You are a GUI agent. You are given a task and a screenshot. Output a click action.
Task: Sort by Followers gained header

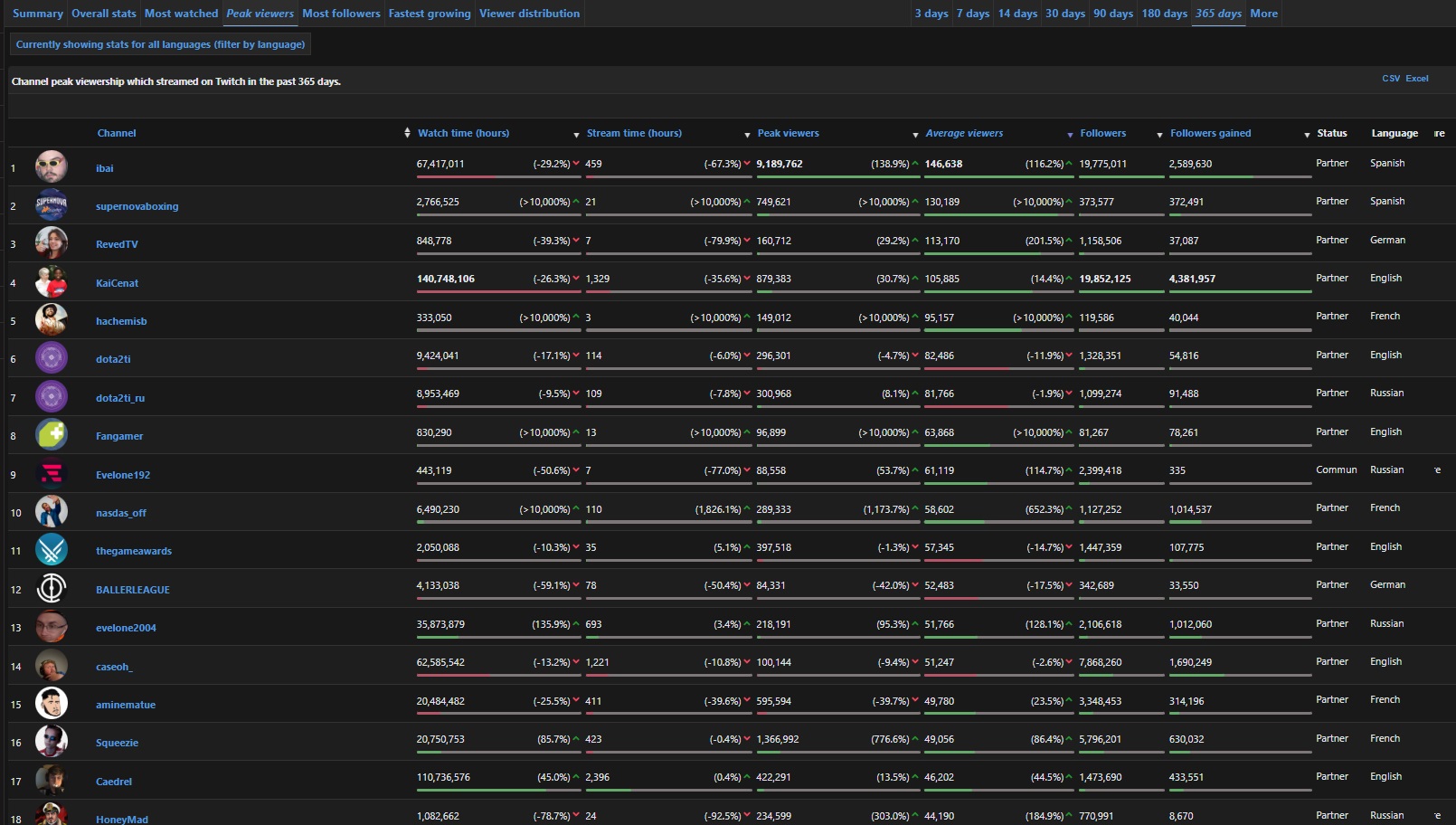pos(1211,133)
